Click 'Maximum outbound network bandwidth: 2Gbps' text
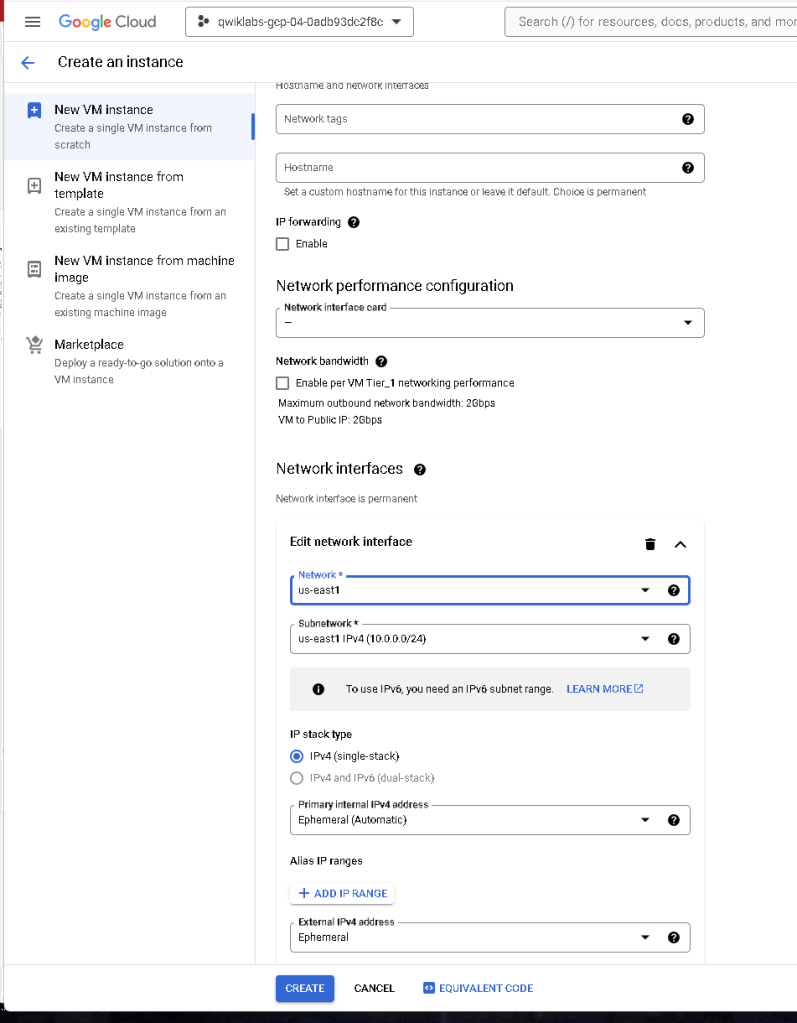The height and width of the screenshot is (1023, 797). tap(387, 403)
